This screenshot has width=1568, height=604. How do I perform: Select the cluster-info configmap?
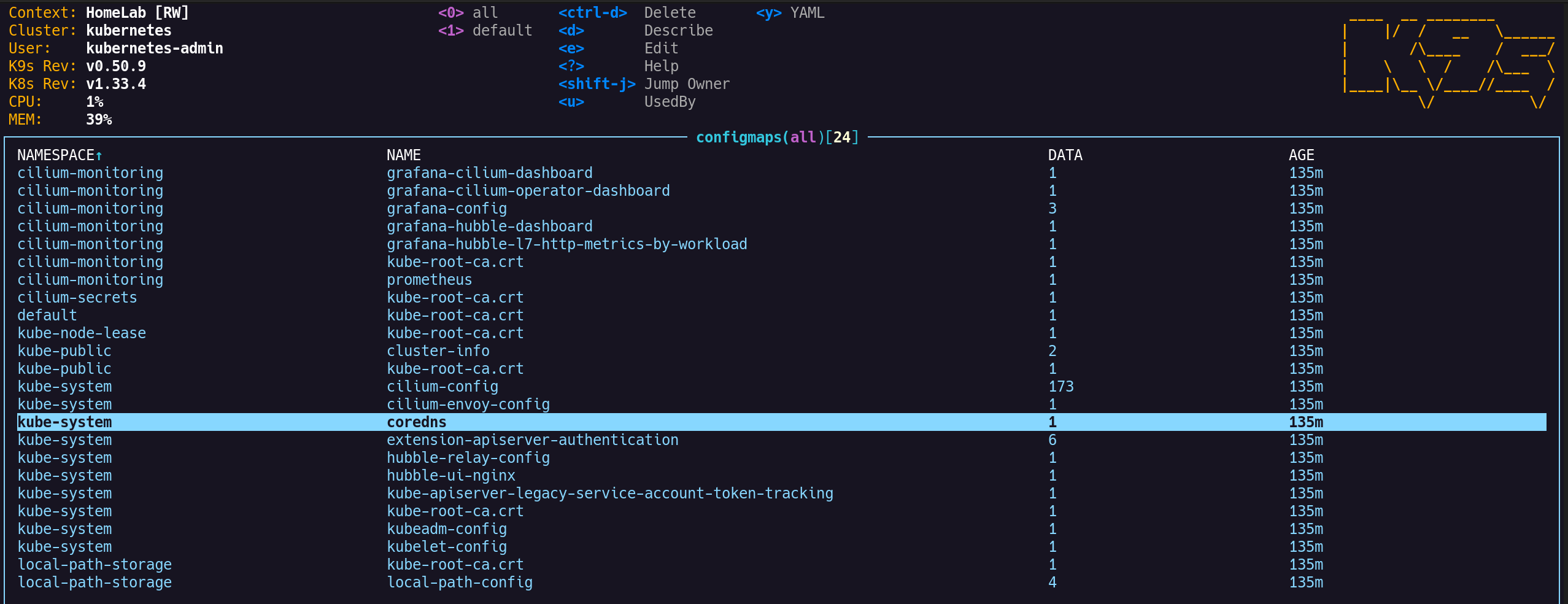(x=781, y=351)
